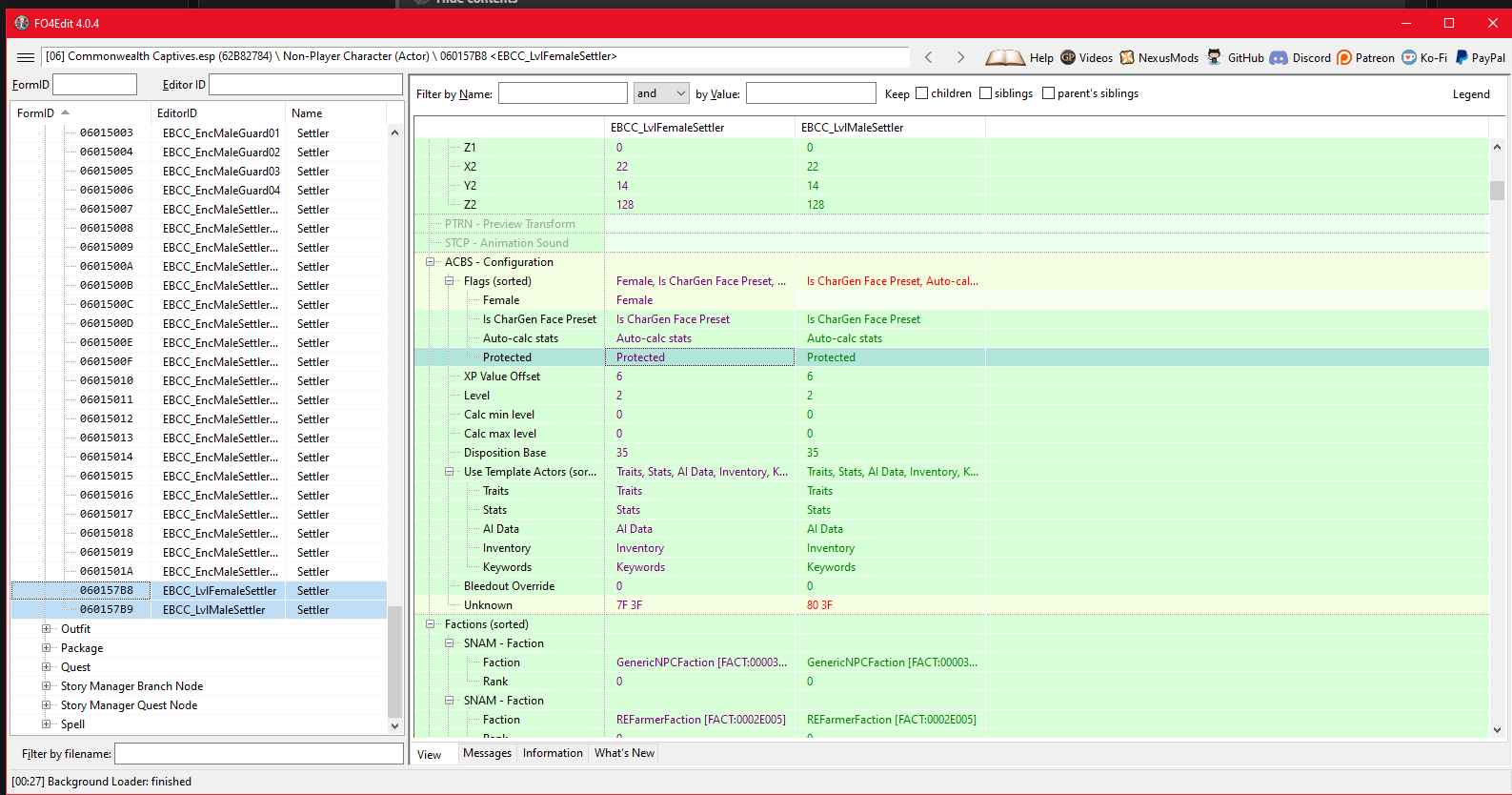Click the Legend button

point(1471,94)
